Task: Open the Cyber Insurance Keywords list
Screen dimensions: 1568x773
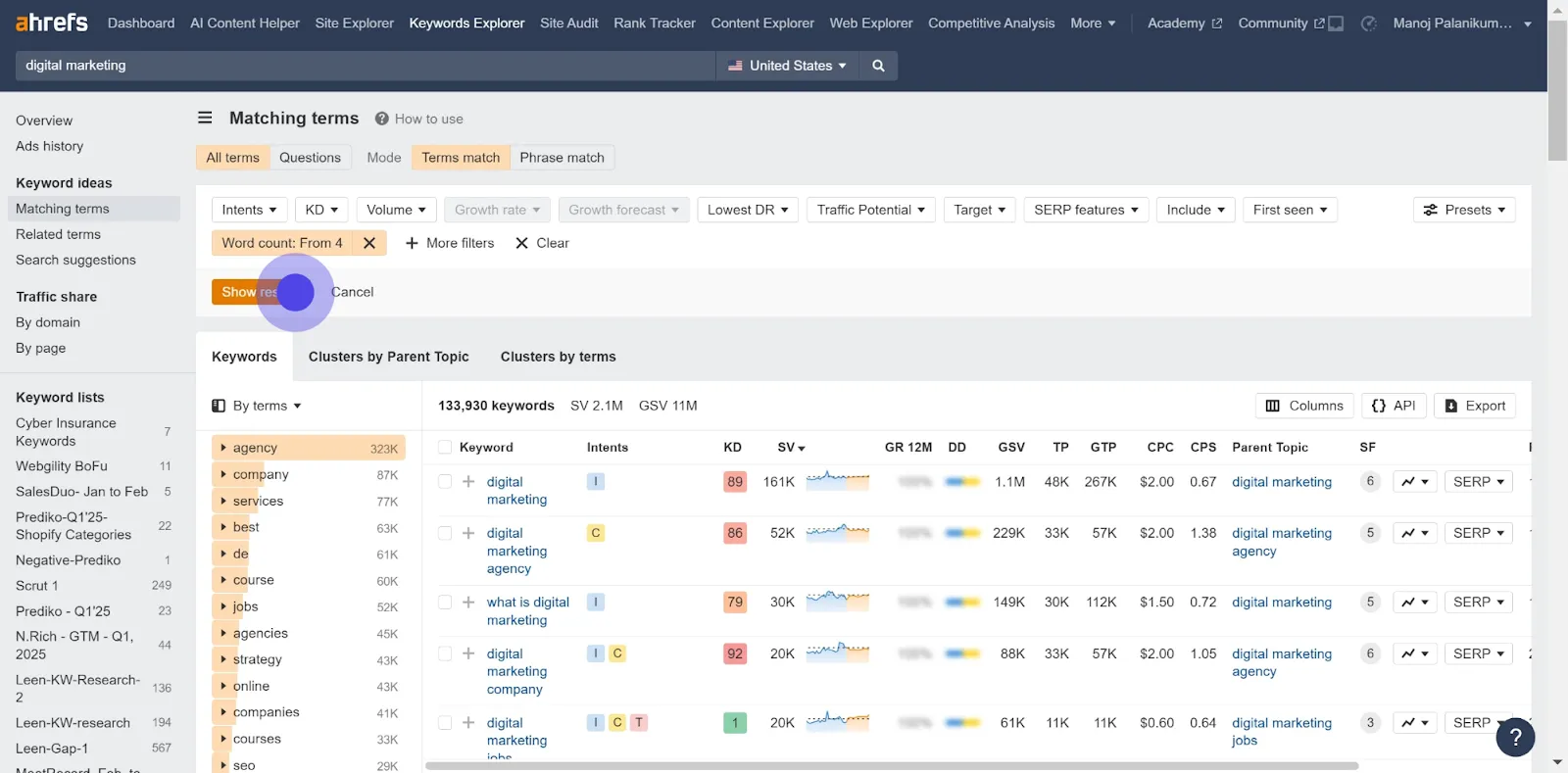Action: click(x=66, y=432)
